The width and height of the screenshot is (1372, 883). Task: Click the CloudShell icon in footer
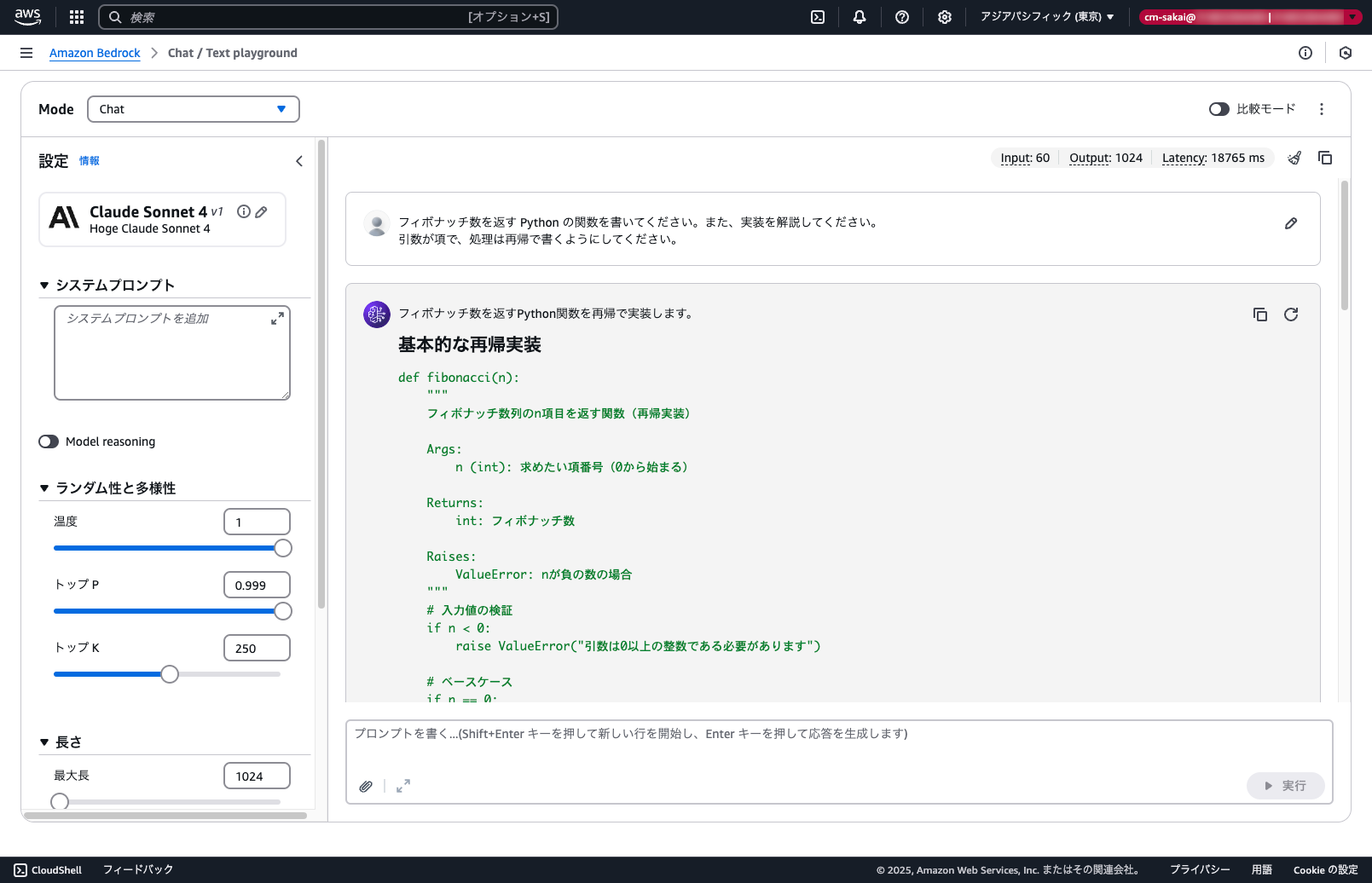pyautogui.click(x=20, y=870)
